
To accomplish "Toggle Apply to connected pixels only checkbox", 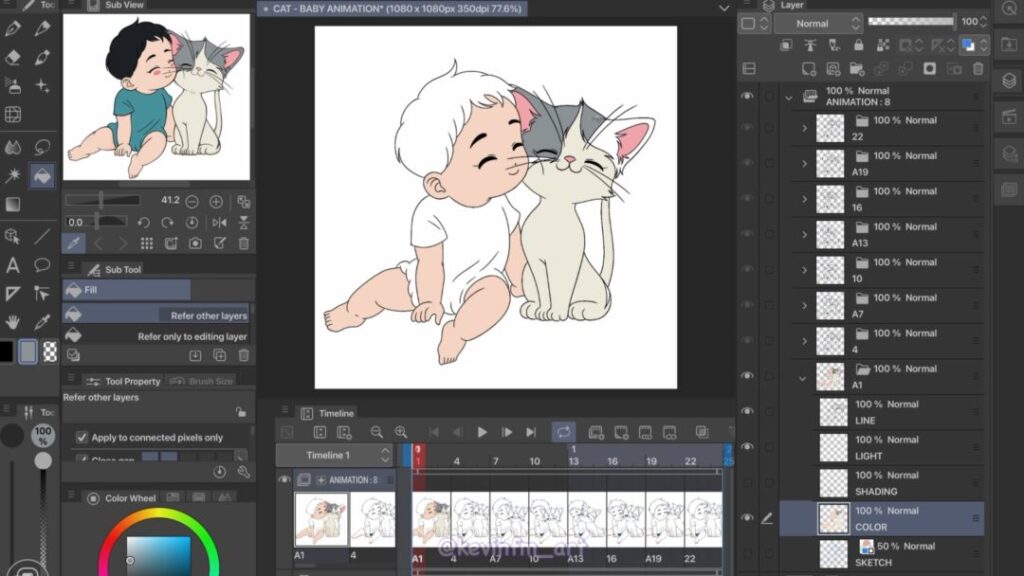I will coord(82,437).
